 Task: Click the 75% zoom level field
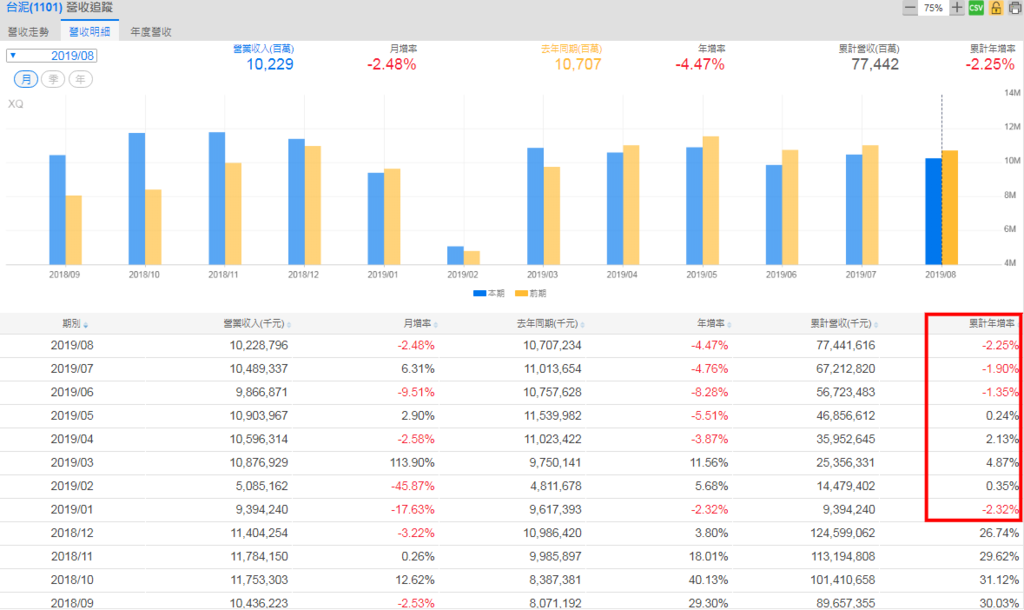pyautogui.click(x=933, y=8)
